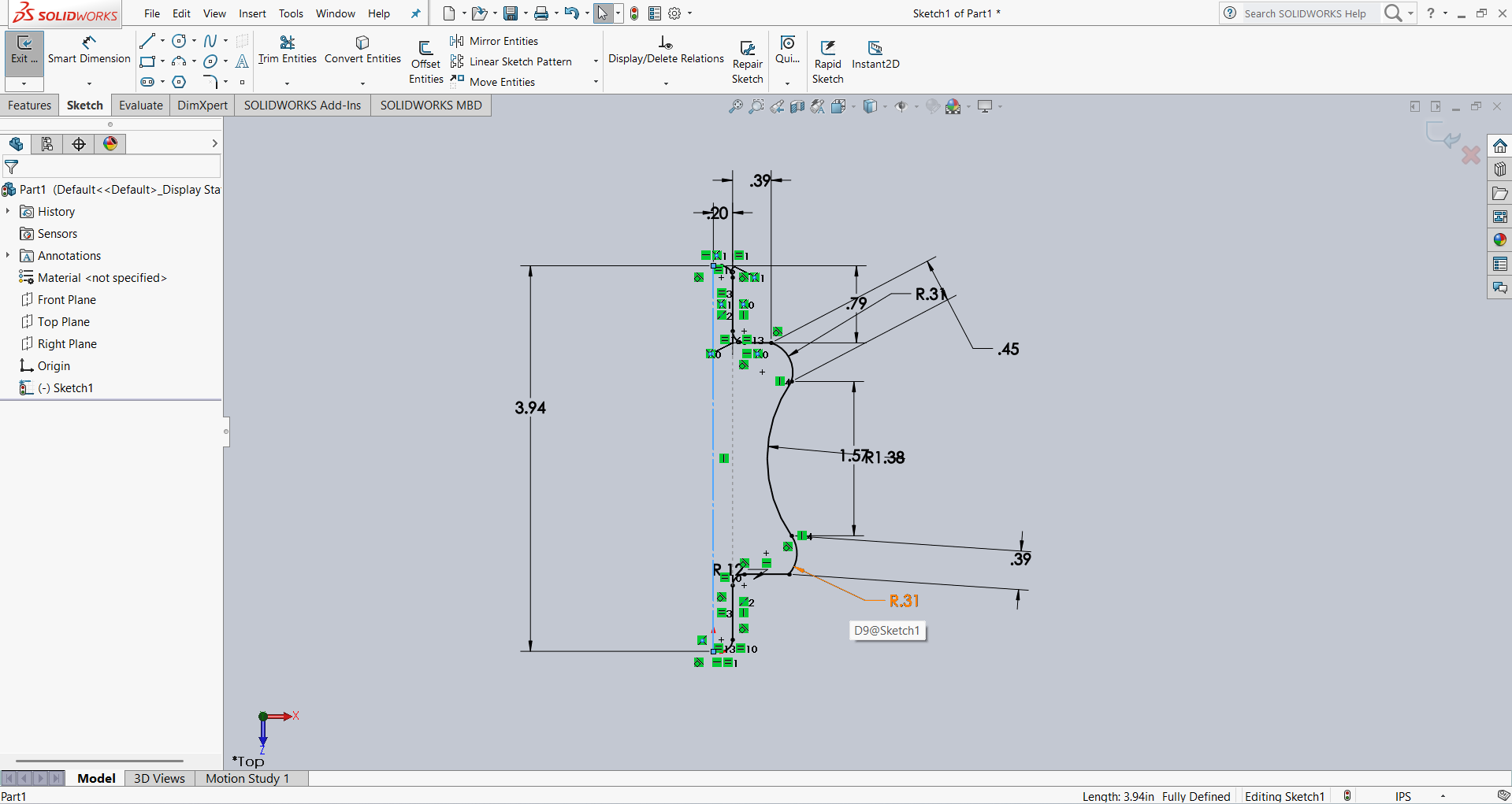Click Mirror Entities button
The width and height of the screenshot is (1512, 804).
click(x=495, y=41)
